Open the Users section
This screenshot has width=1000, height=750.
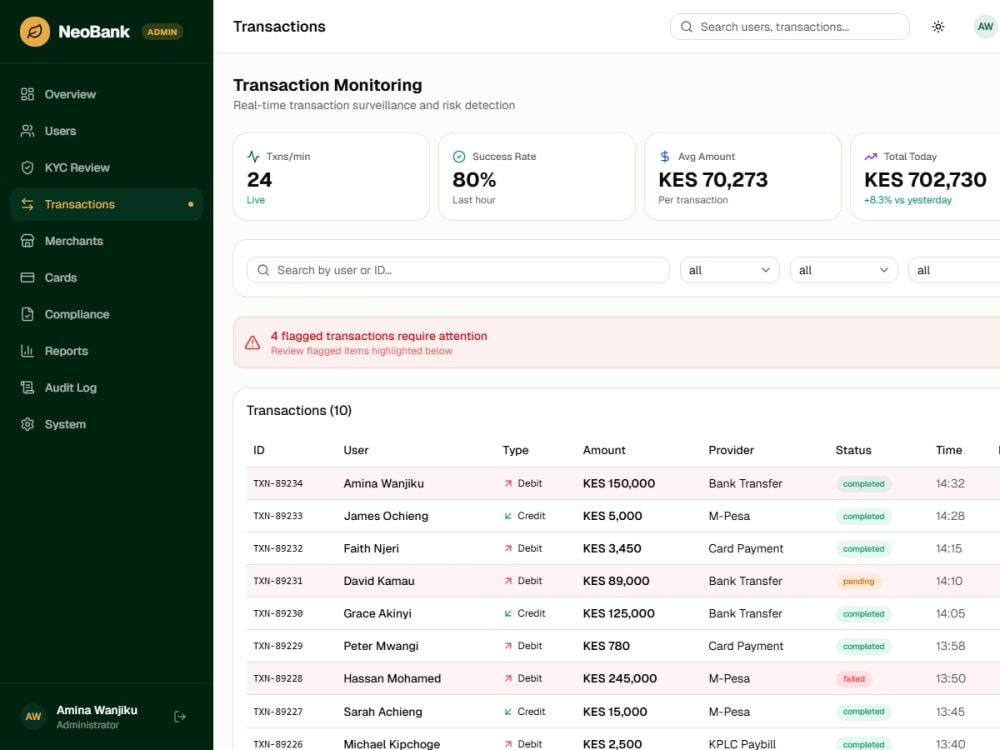(107, 131)
